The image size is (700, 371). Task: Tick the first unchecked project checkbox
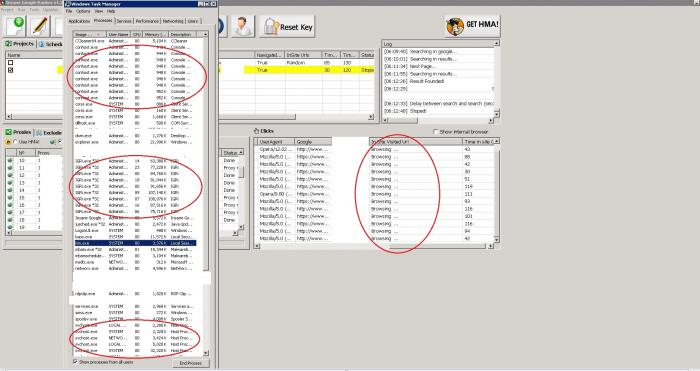point(11,63)
